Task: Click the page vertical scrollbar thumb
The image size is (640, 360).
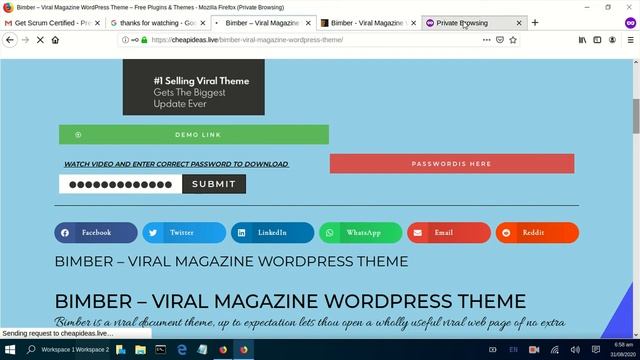Action: (x=636, y=116)
